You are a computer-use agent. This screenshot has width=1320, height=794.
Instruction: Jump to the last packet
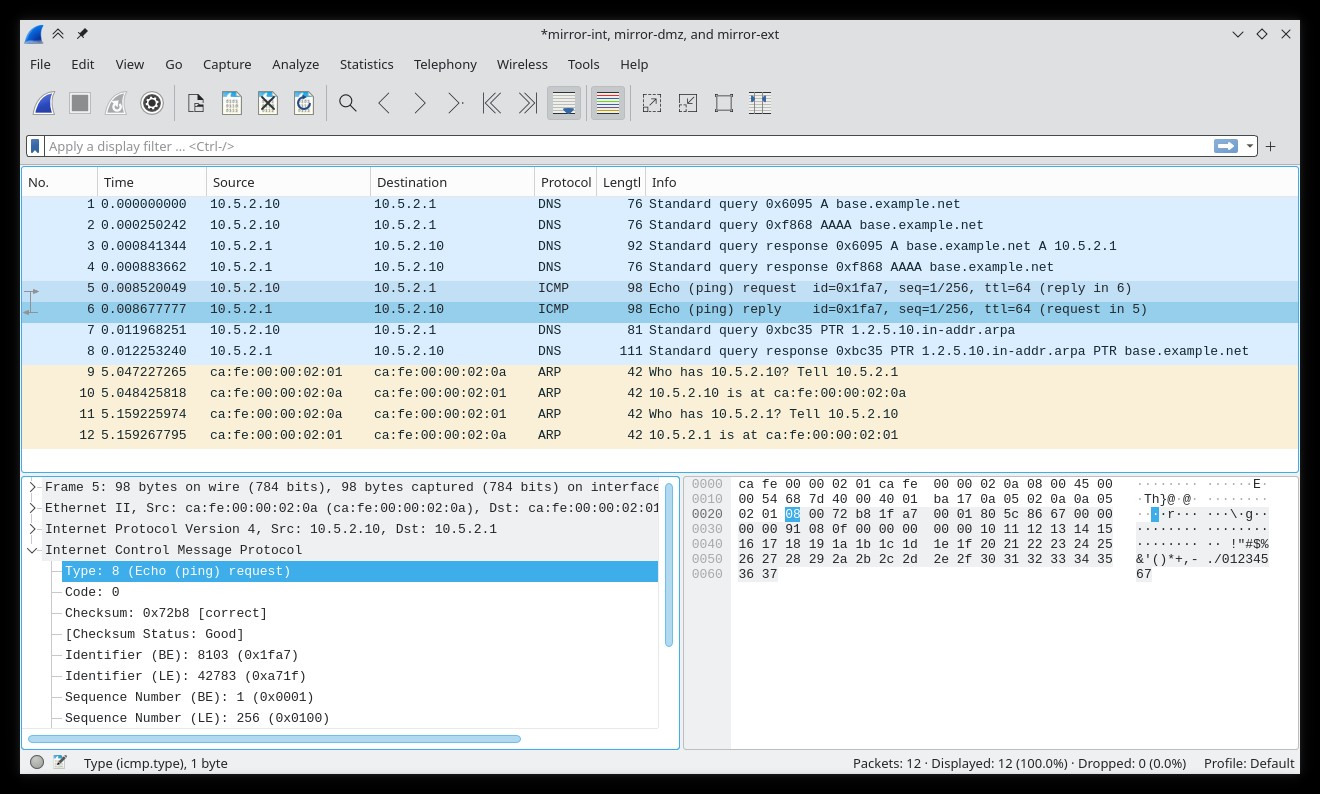click(528, 103)
